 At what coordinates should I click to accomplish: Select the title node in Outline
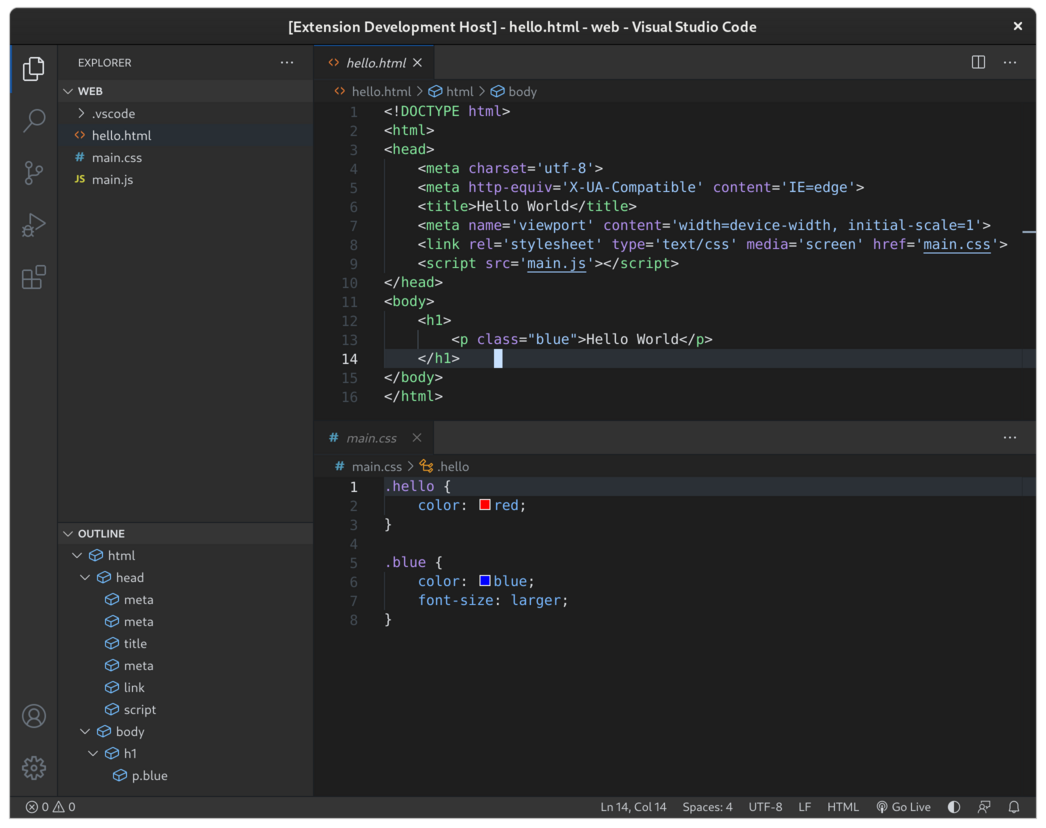[185, 644]
